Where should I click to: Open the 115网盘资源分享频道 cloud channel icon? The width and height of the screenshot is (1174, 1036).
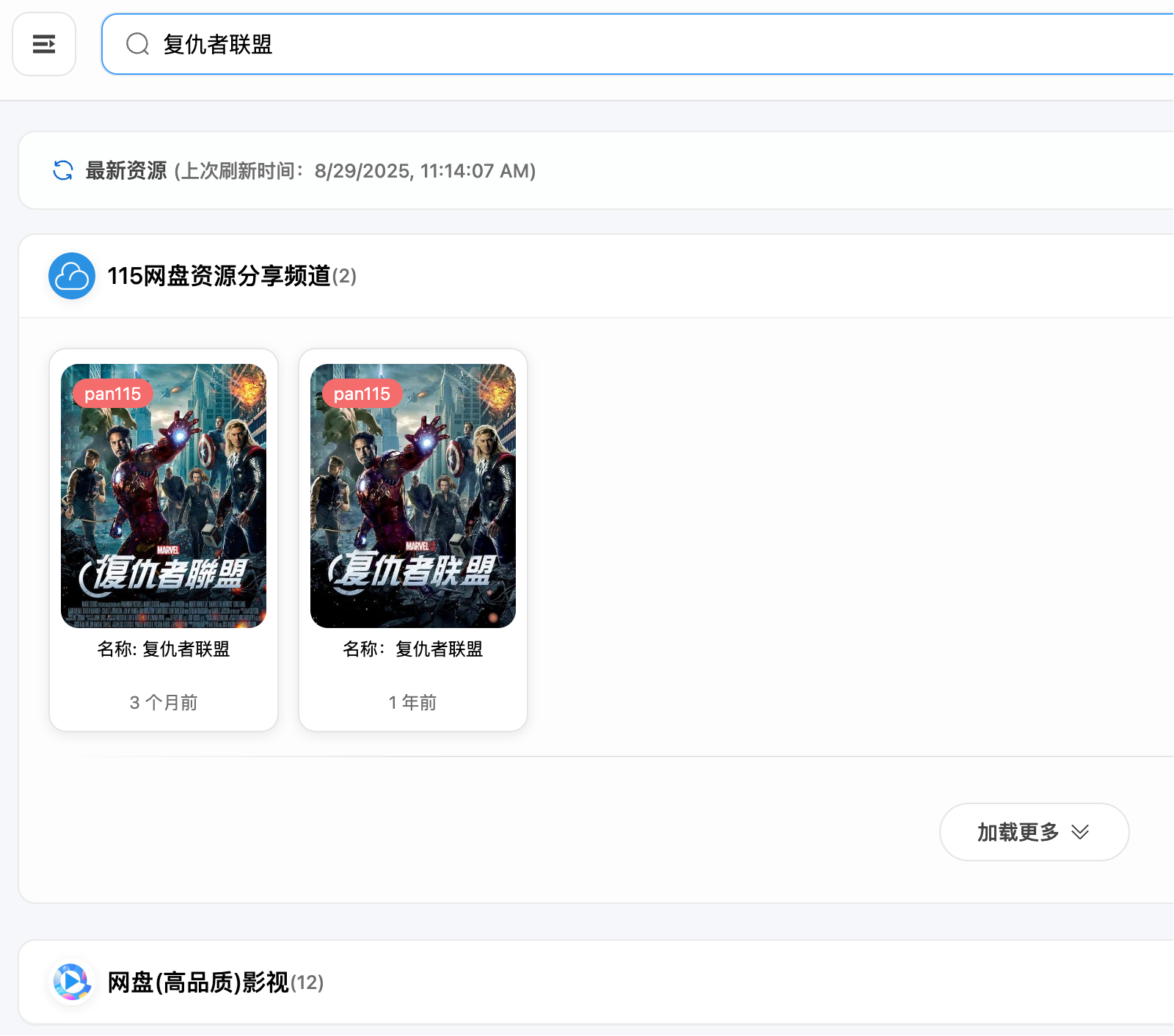pyautogui.click(x=72, y=276)
